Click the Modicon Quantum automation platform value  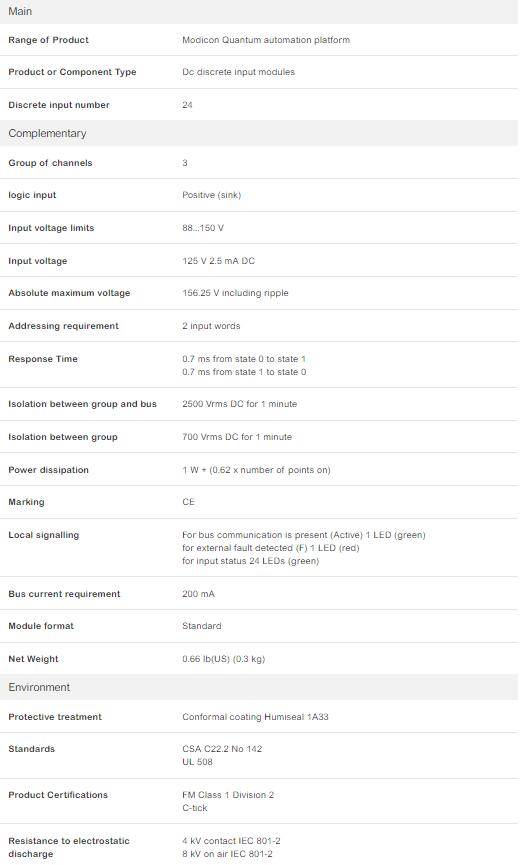coord(266,40)
